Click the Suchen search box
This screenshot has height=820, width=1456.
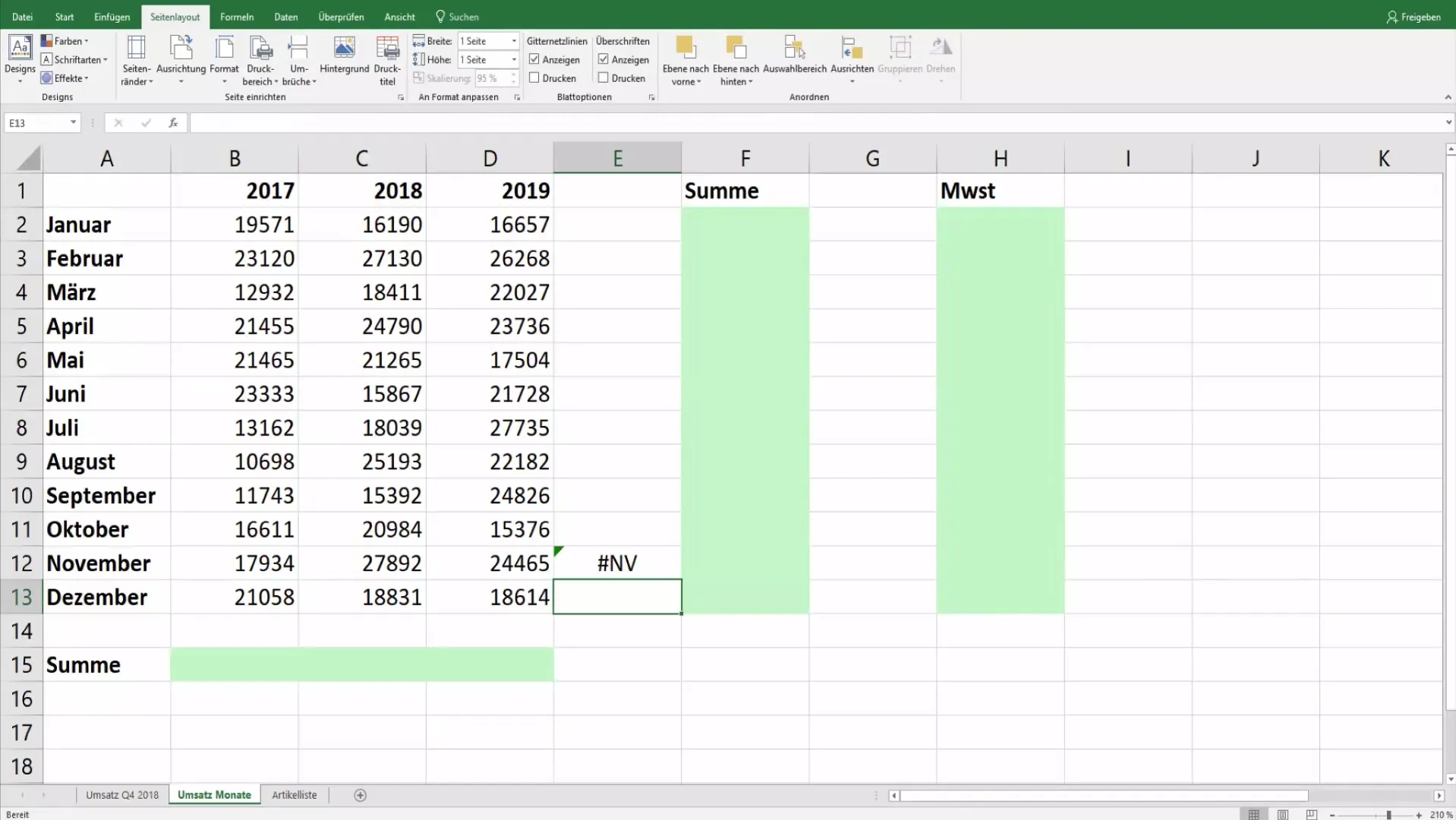457,17
